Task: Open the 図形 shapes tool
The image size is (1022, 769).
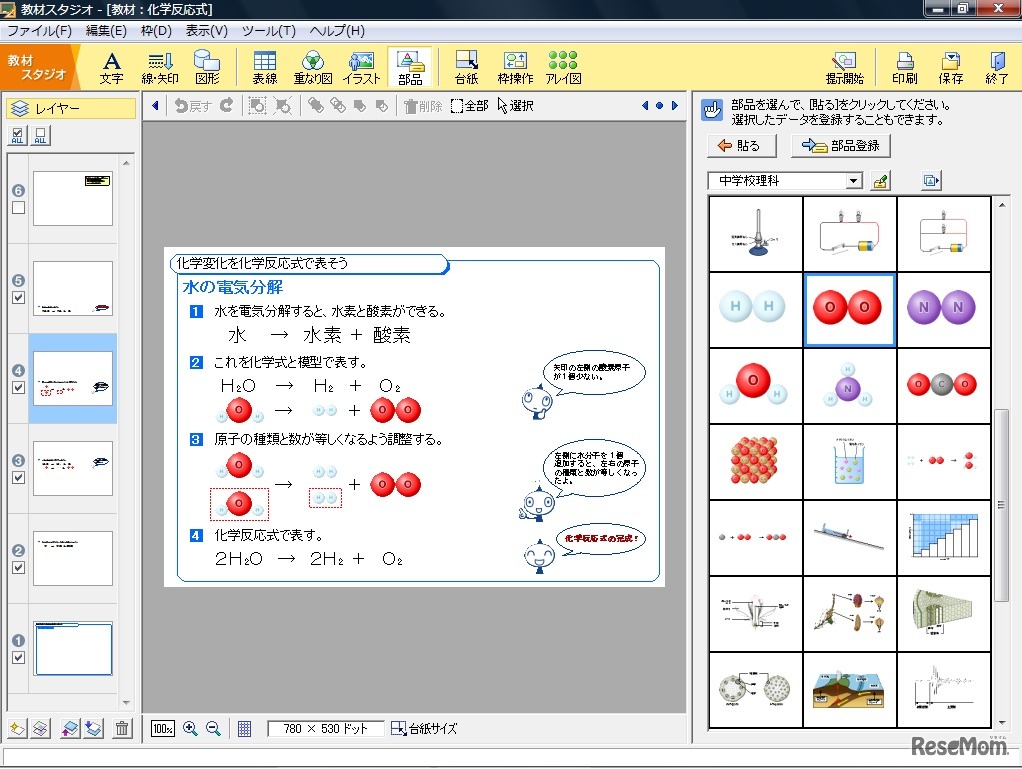Action: tap(207, 67)
